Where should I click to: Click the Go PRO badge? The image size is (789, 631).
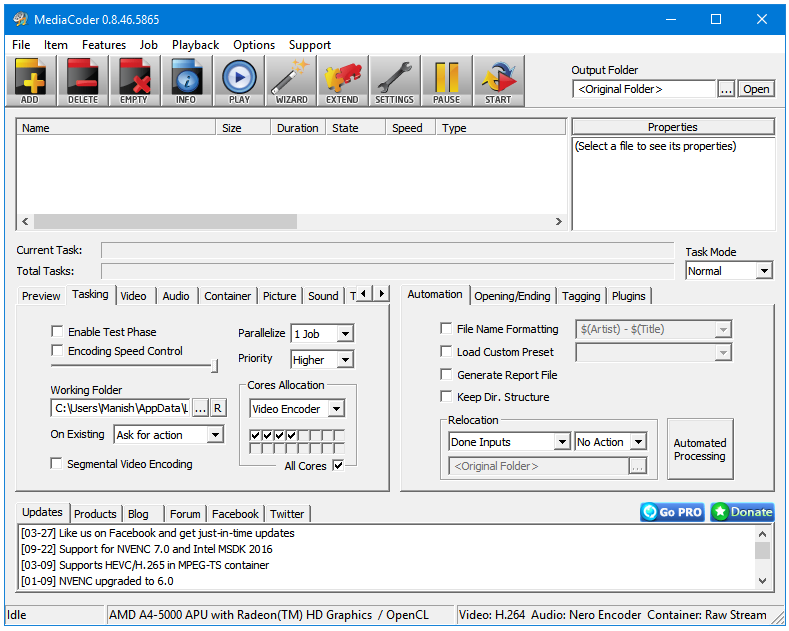672,512
